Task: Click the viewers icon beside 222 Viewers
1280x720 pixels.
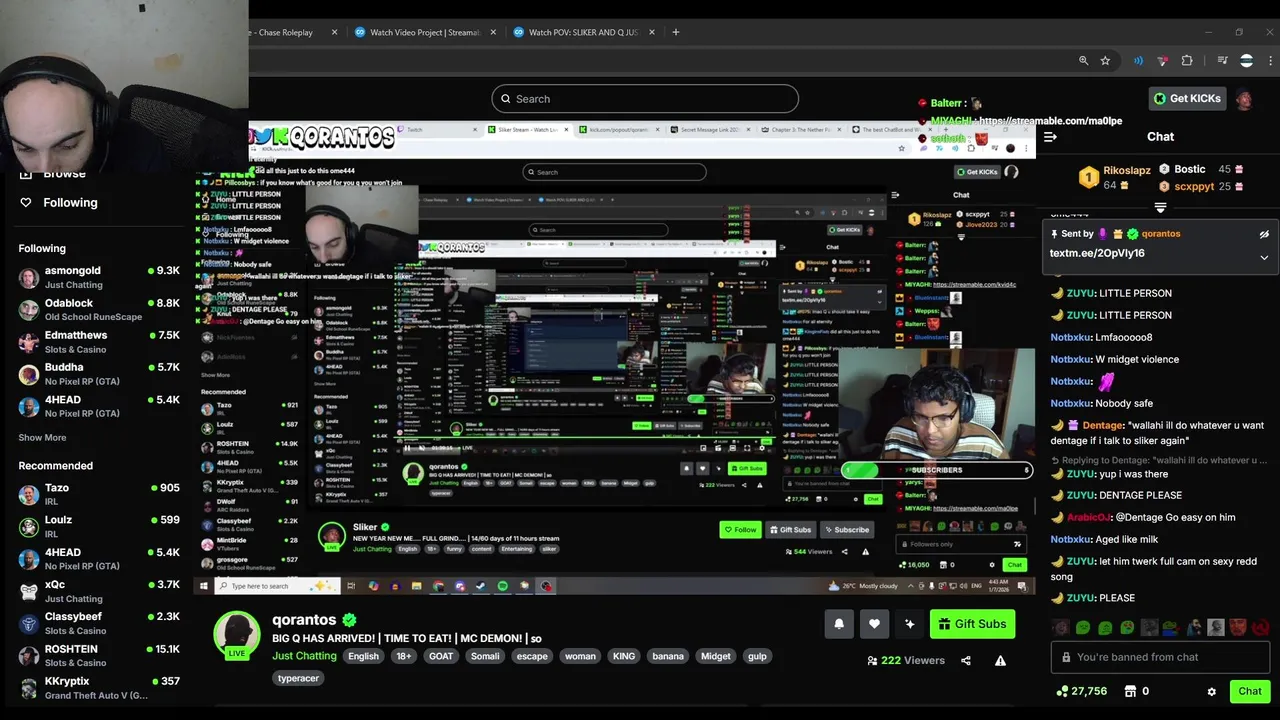Action: coord(872,660)
